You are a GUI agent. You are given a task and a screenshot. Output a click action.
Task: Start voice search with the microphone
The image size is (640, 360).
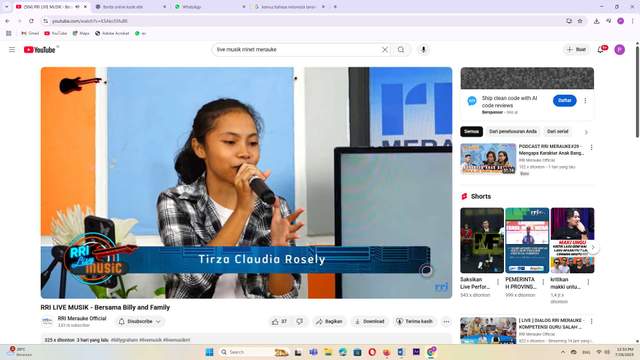click(x=423, y=50)
